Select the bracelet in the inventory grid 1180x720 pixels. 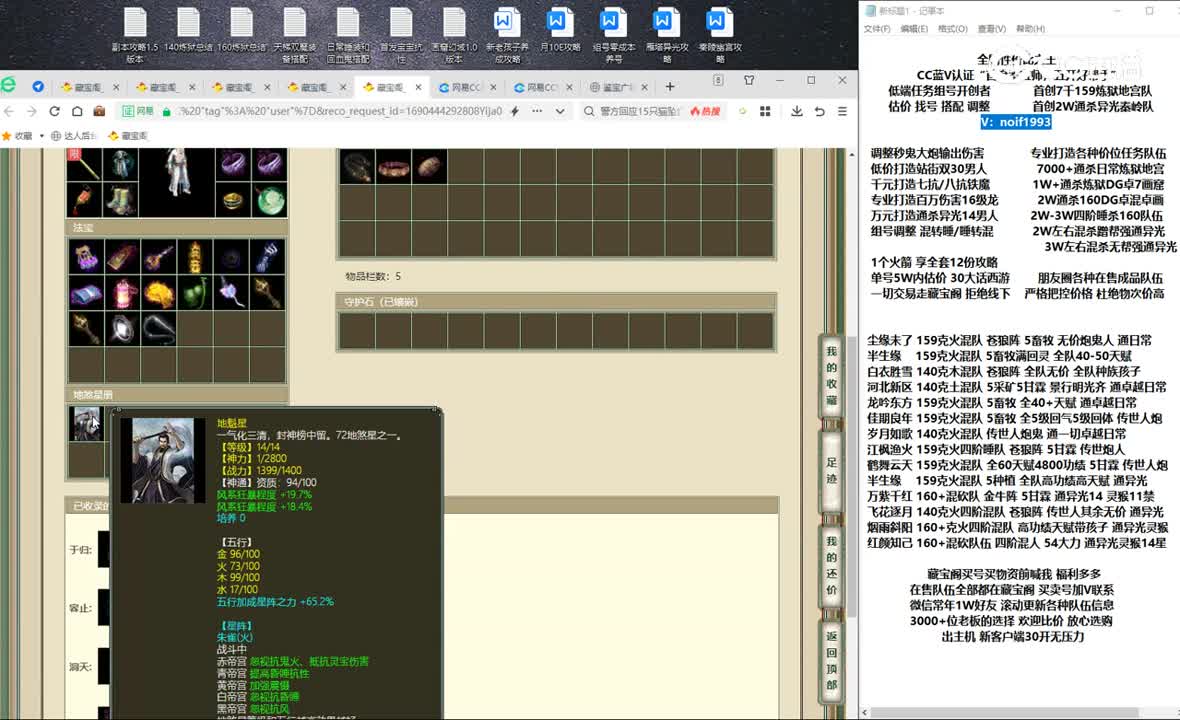coord(394,166)
